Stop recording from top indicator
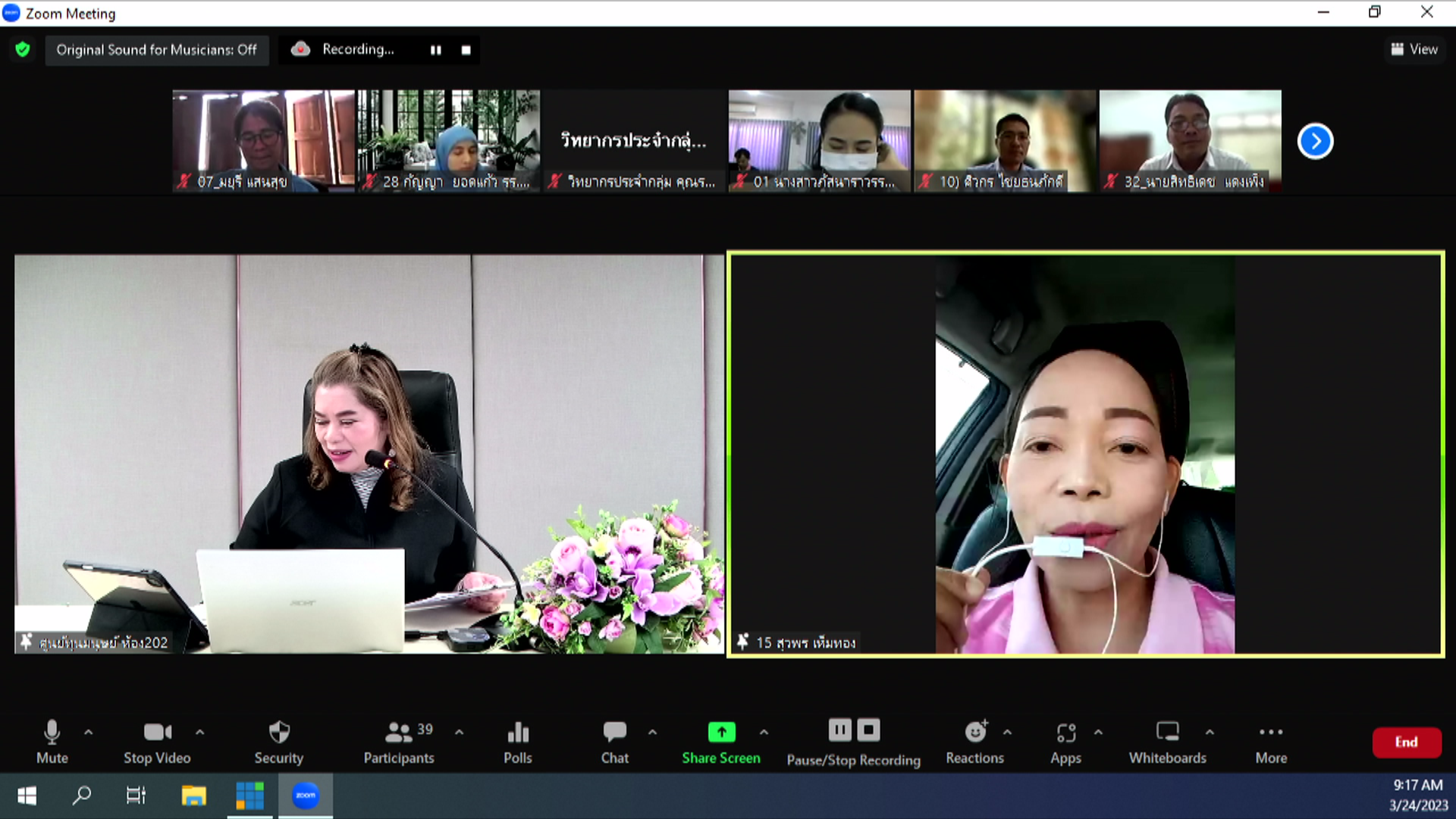 [466, 50]
